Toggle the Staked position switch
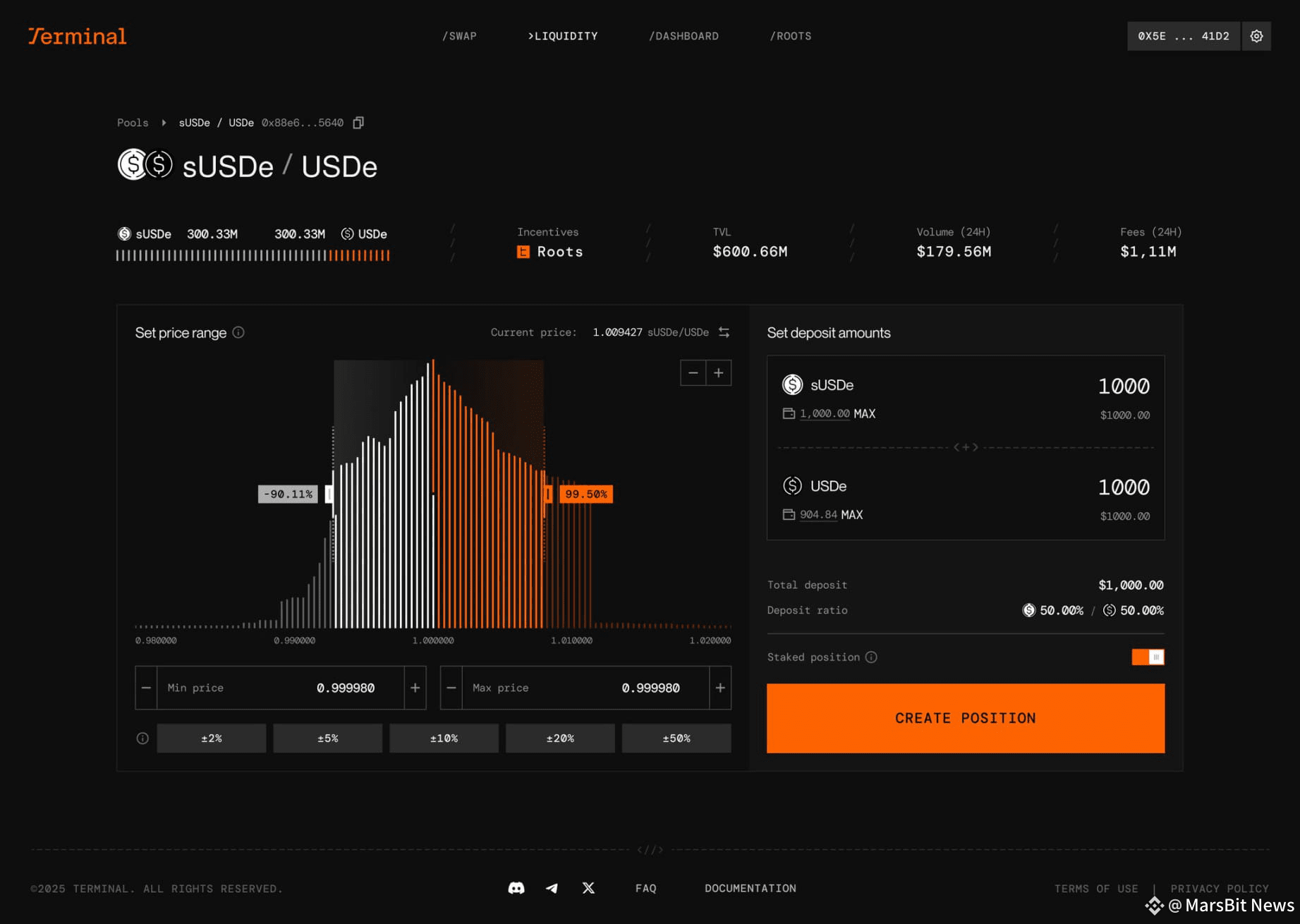1300x924 pixels. (1148, 657)
